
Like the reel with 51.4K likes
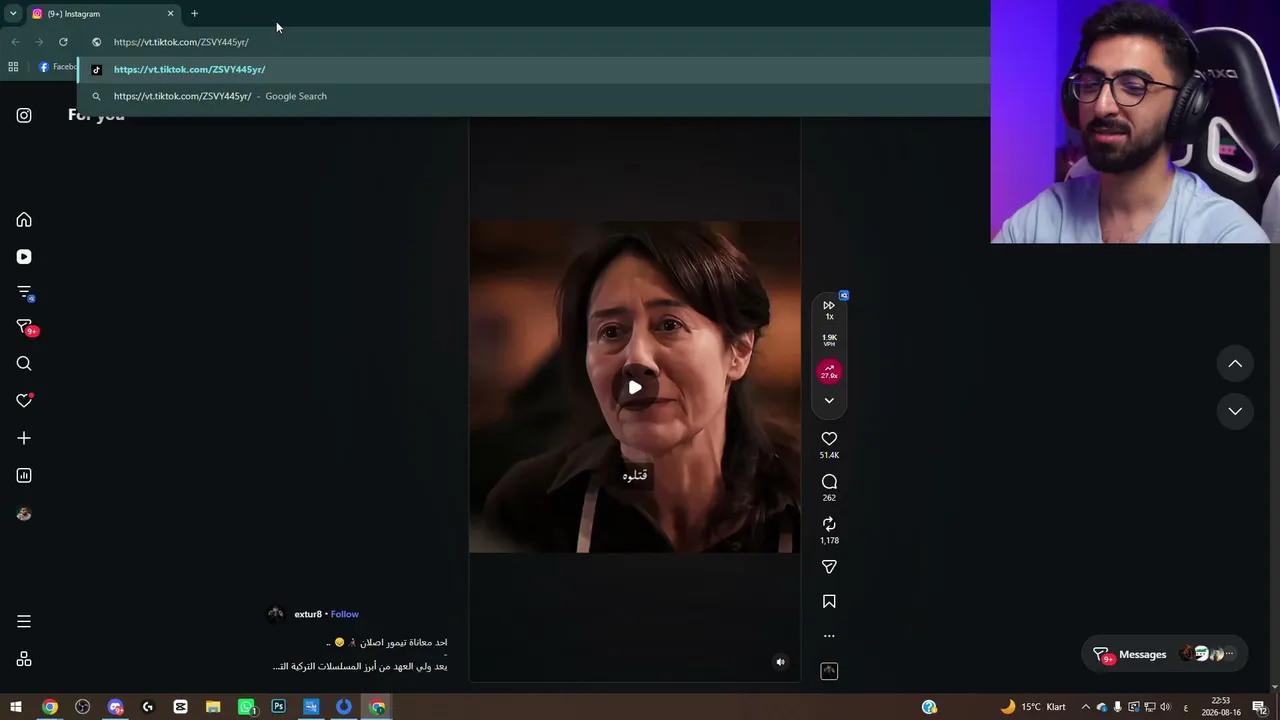[829, 439]
